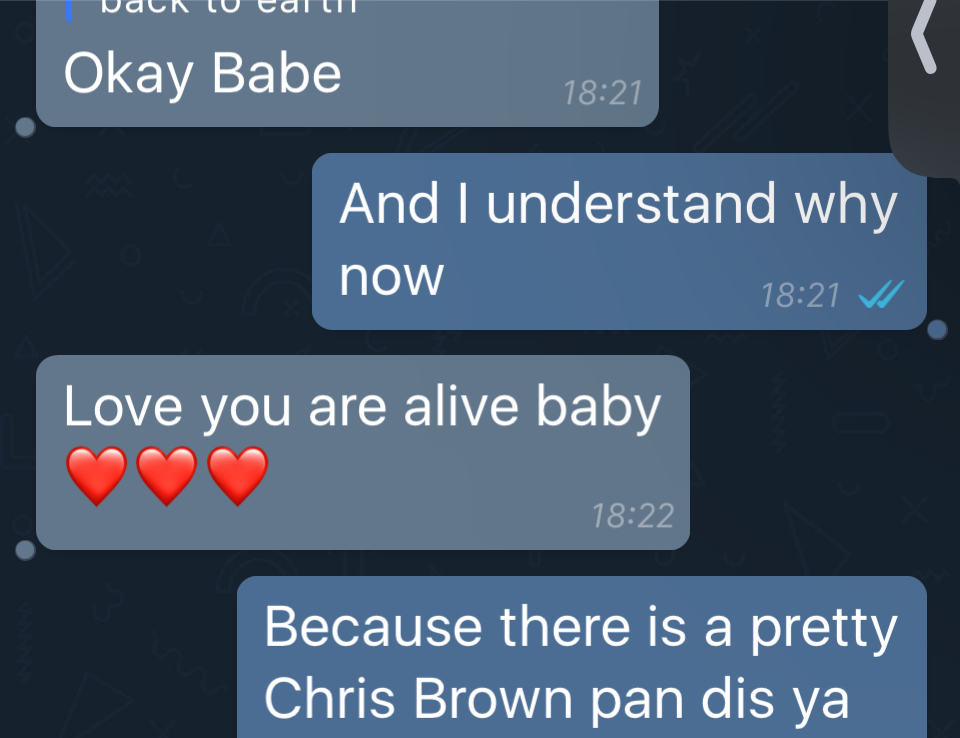Select dot beside 'Okay Babe' message
Image resolution: width=960 pixels, height=738 pixels.
25,127
